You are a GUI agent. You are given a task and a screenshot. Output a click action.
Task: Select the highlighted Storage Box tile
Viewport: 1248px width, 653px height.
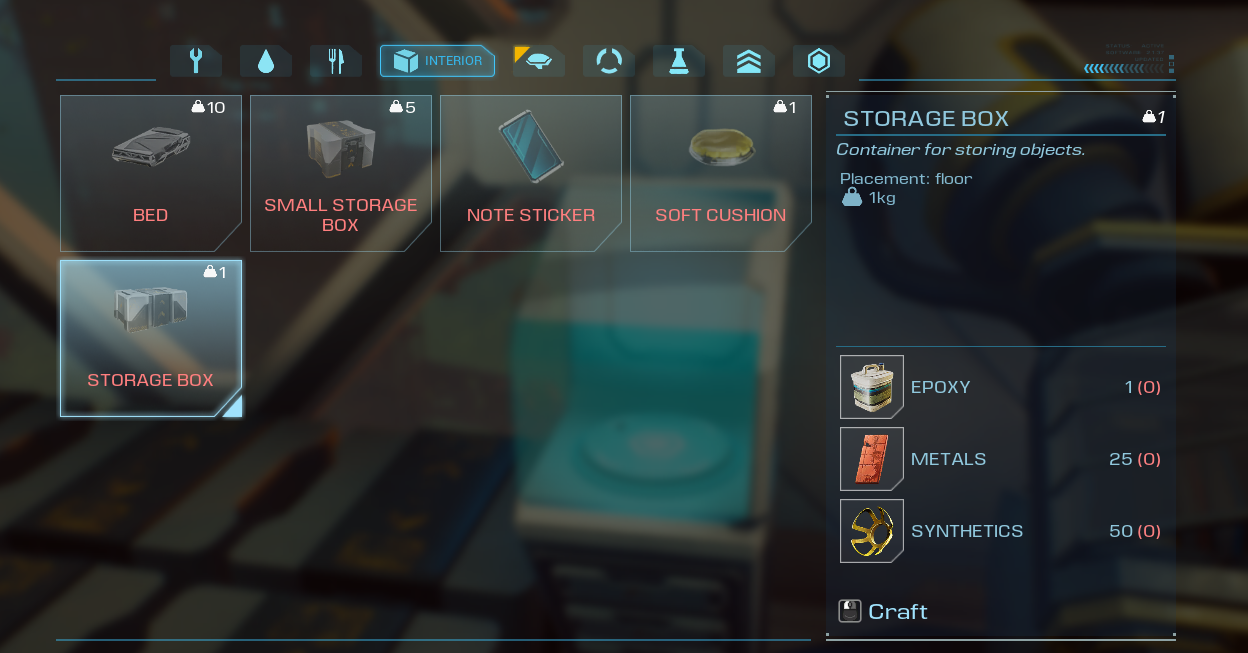[151, 338]
